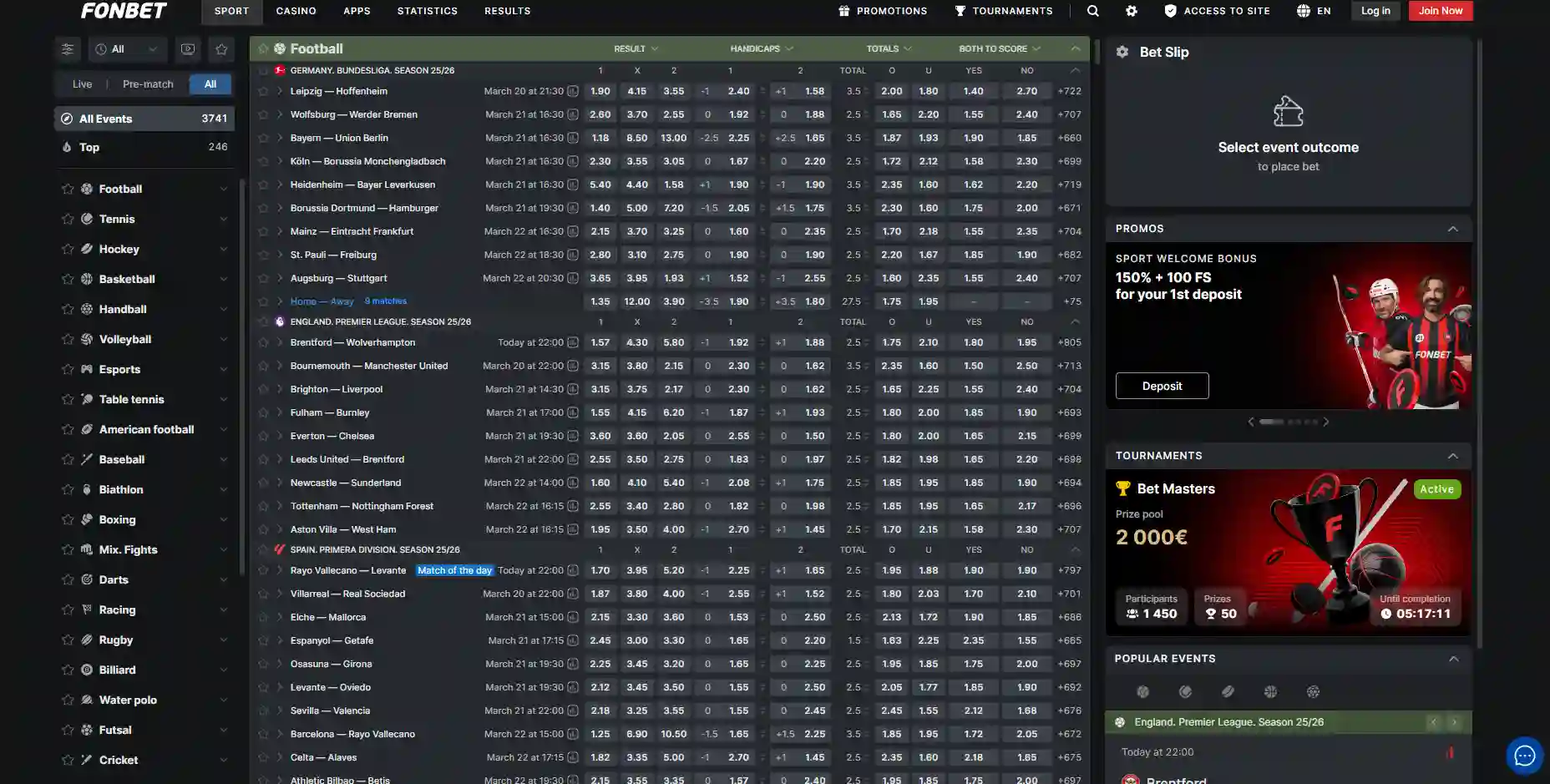Click Promotions gift icon in header
The image size is (1550, 784).
point(844,11)
